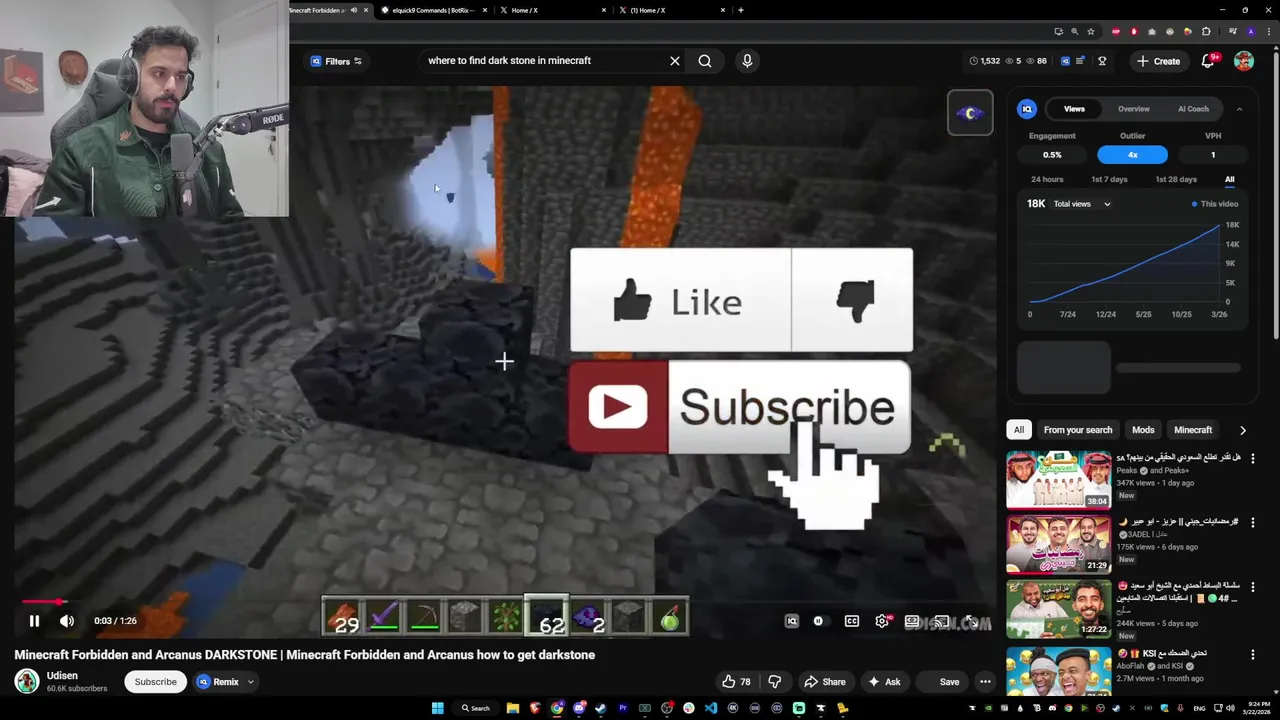The image size is (1280, 720).
Task: Select the 1st 7 days range
Action: (1109, 180)
